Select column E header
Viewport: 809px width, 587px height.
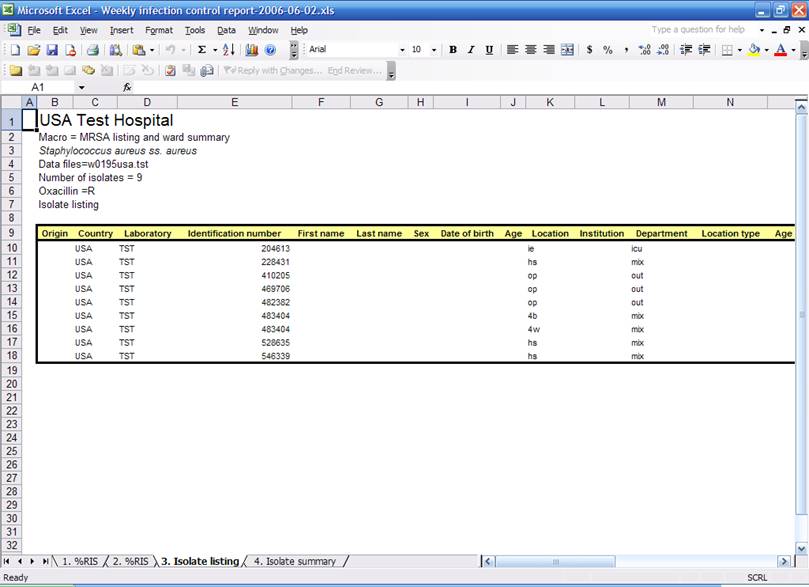(x=234, y=102)
